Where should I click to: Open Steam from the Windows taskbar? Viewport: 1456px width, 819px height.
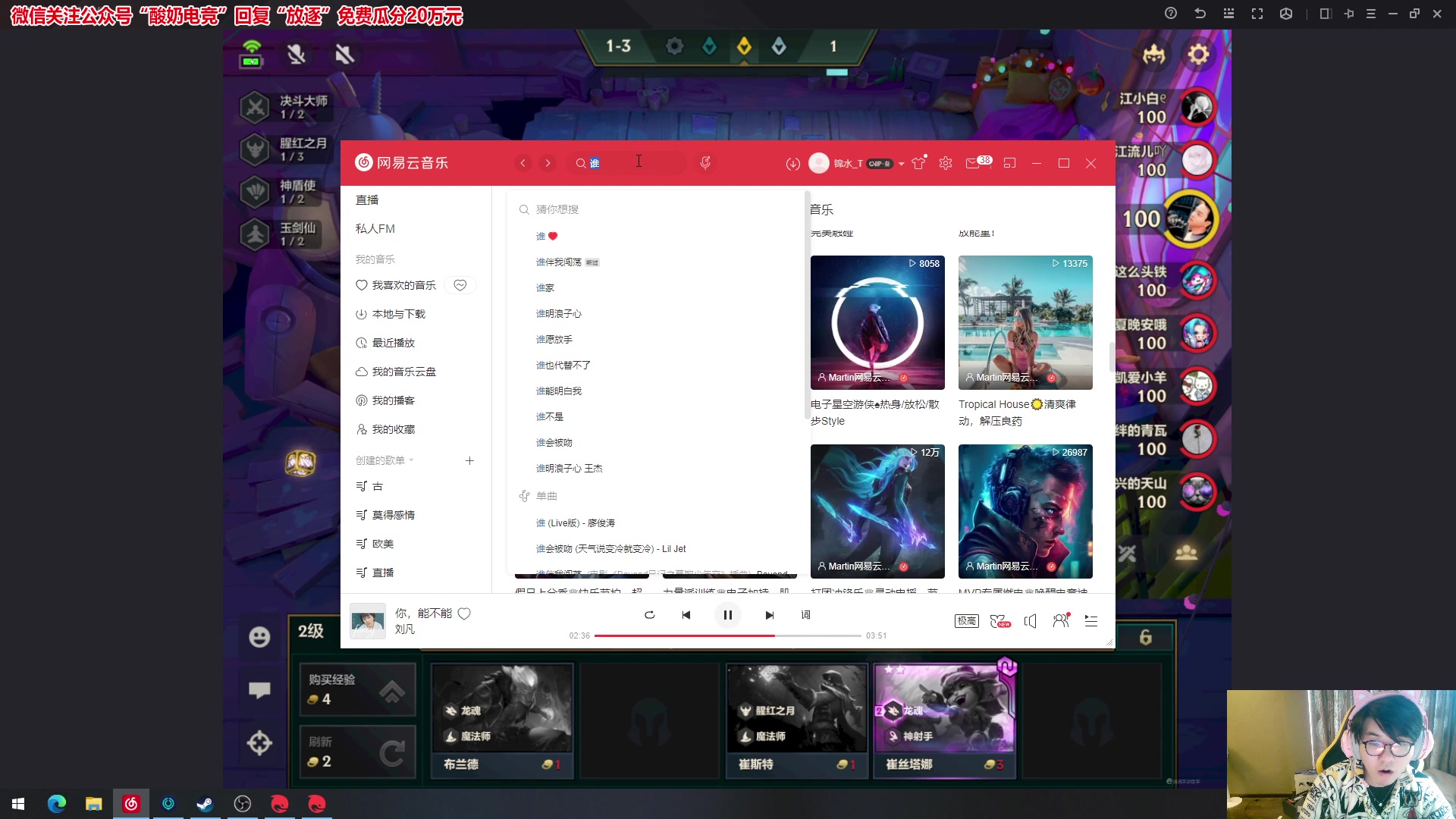pos(205,804)
